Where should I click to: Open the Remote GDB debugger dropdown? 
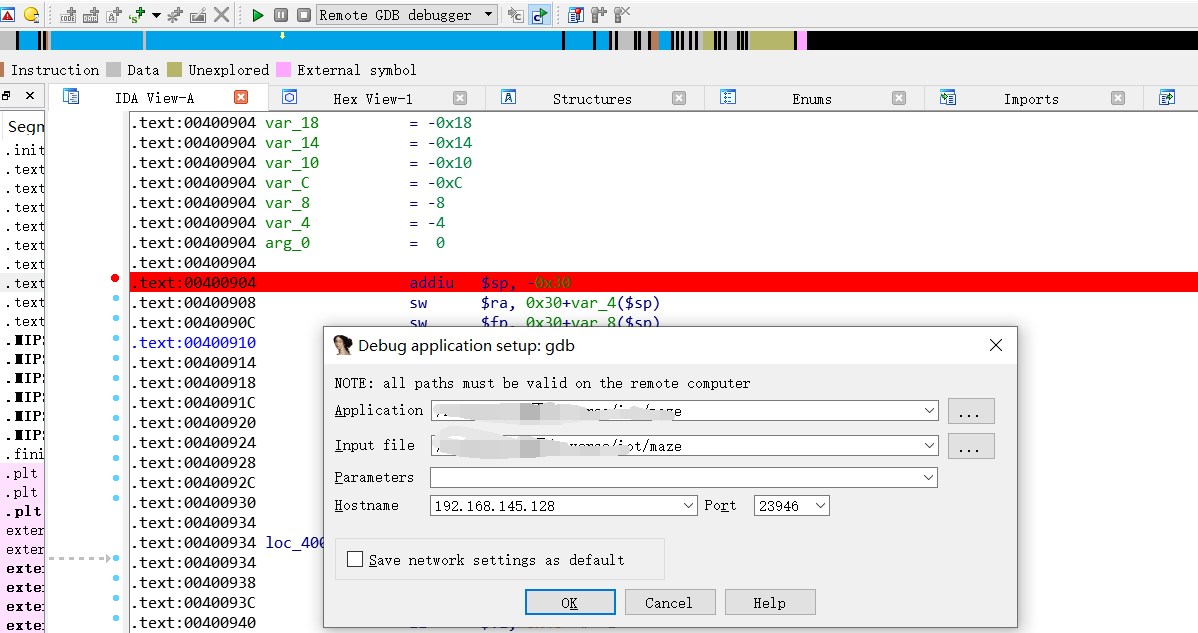[x=488, y=15]
